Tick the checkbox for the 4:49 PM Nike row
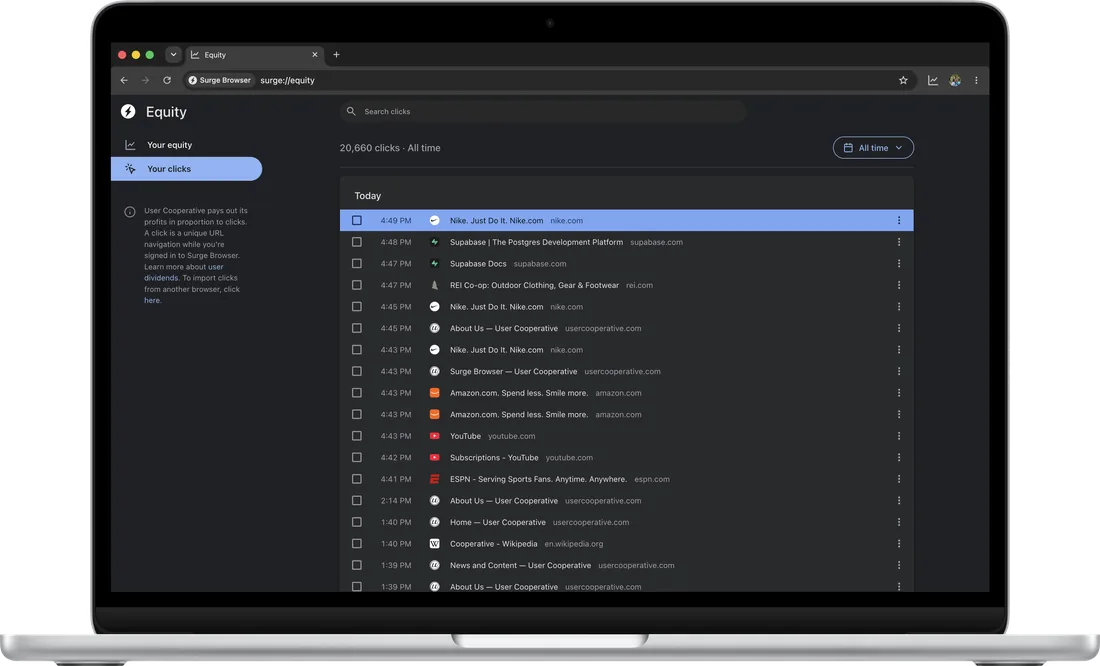1100x666 pixels. [x=356, y=220]
